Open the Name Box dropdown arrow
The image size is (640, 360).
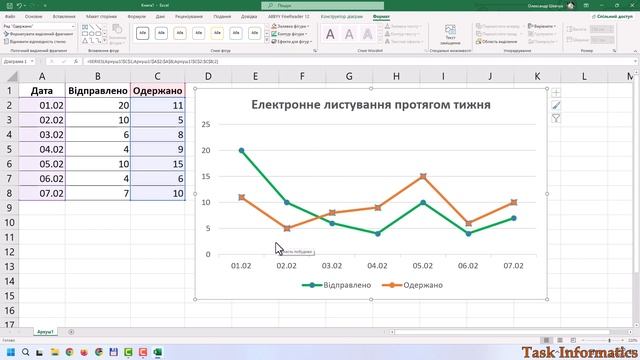coord(32,62)
